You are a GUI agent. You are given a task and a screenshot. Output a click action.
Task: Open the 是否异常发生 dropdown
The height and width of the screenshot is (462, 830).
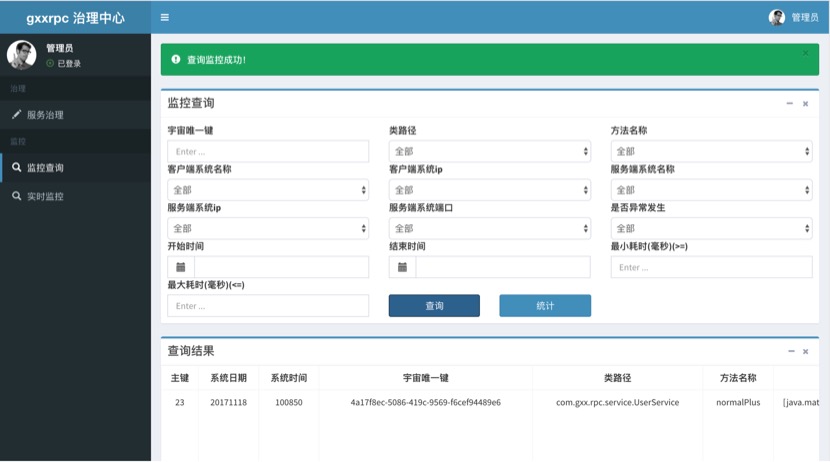pyautogui.click(x=711, y=229)
